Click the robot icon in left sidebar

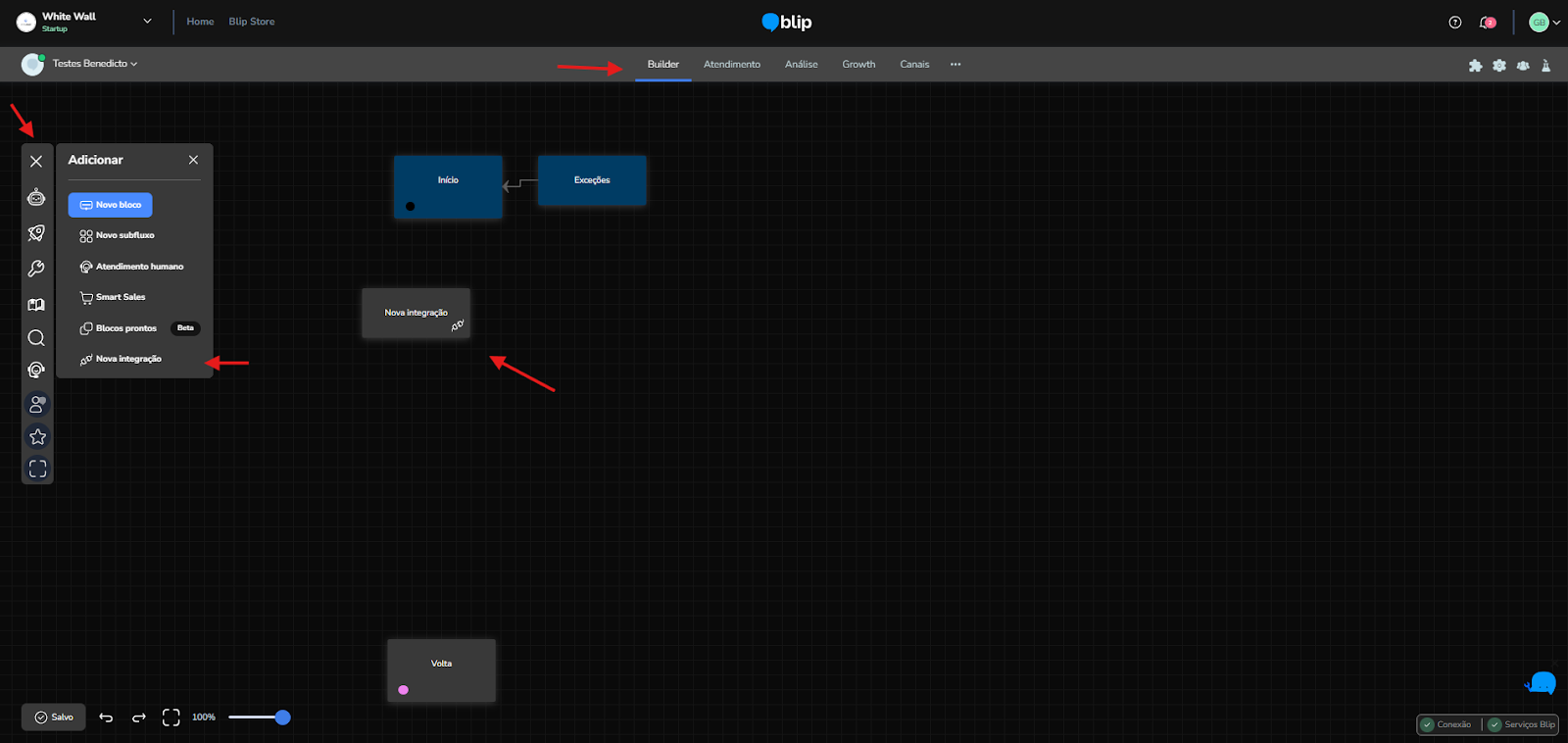pos(36,198)
